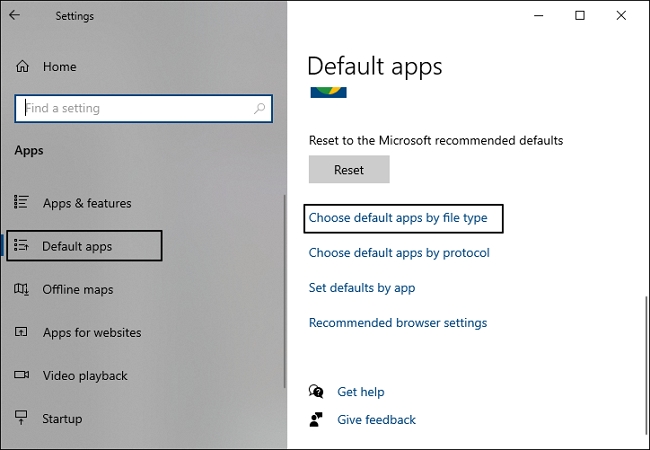Viewport: 650px width, 450px height.
Task: Click the 'Settings' window title text
Action: coord(75,16)
